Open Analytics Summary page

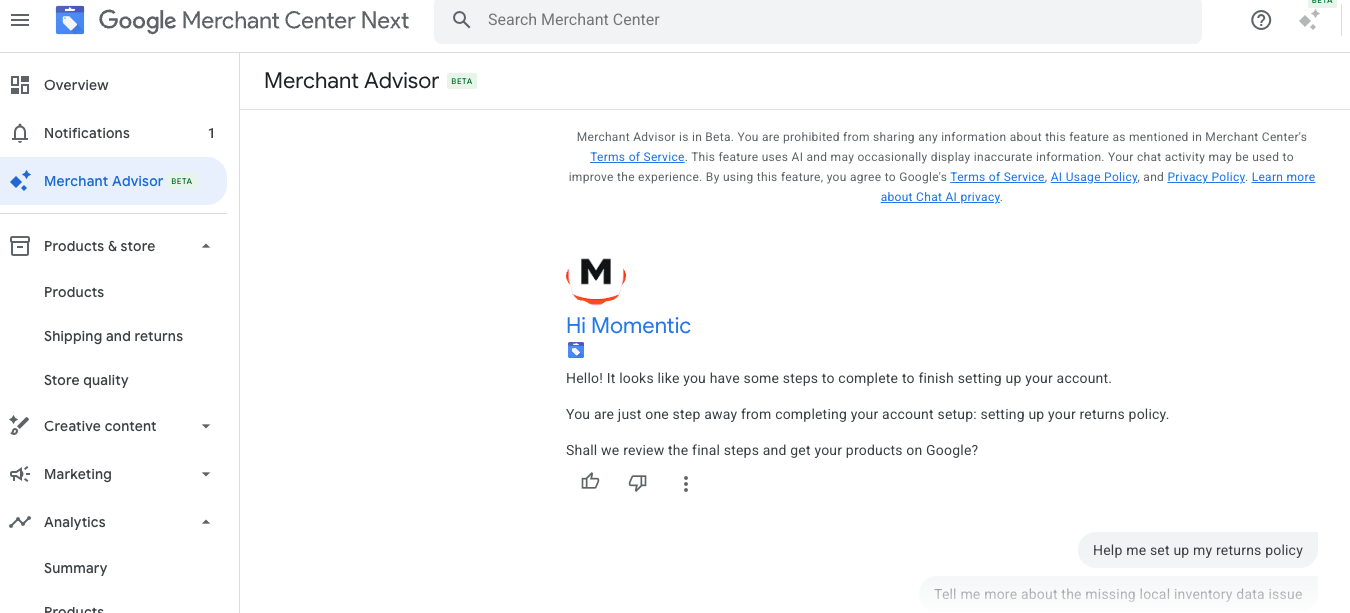click(75, 568)
